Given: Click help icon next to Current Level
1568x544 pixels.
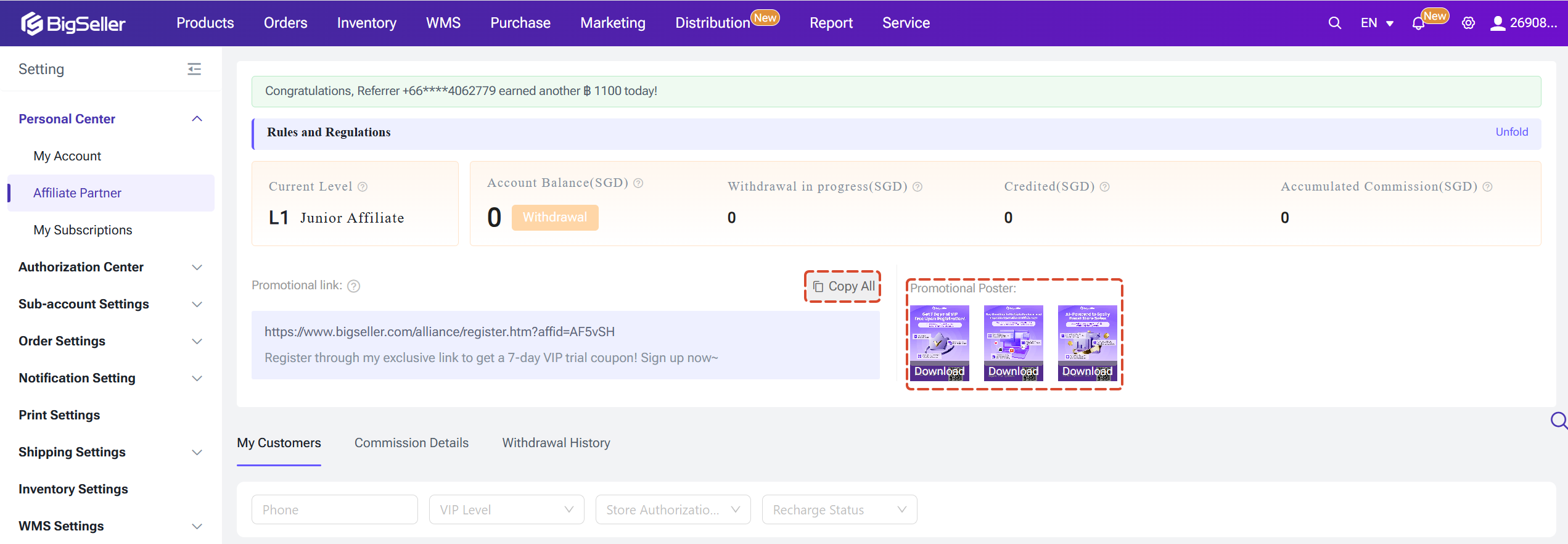Looking at the screenshot, I should tap(363, 187).
